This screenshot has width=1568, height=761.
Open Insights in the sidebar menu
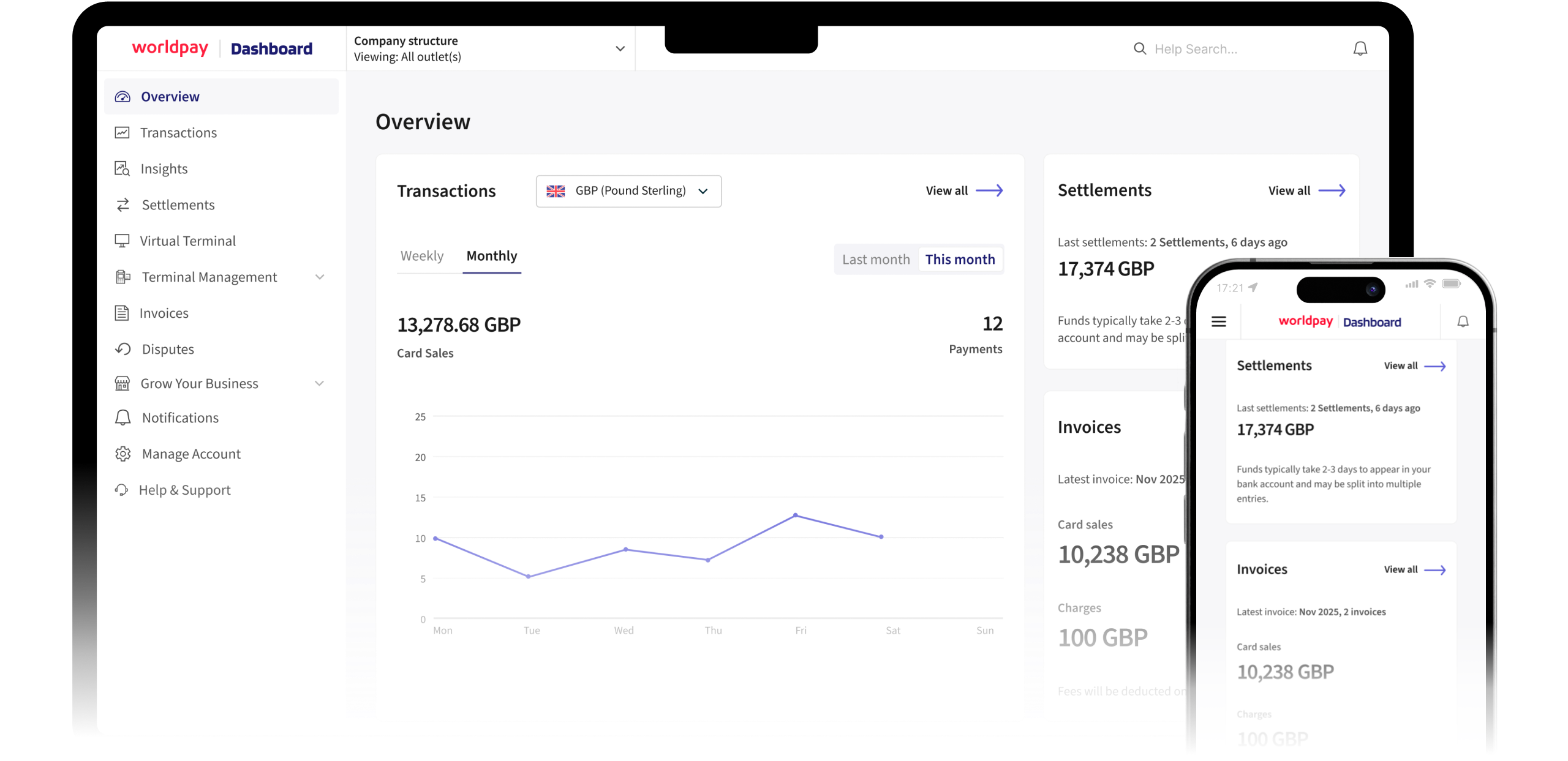click(x=221, y=168)
